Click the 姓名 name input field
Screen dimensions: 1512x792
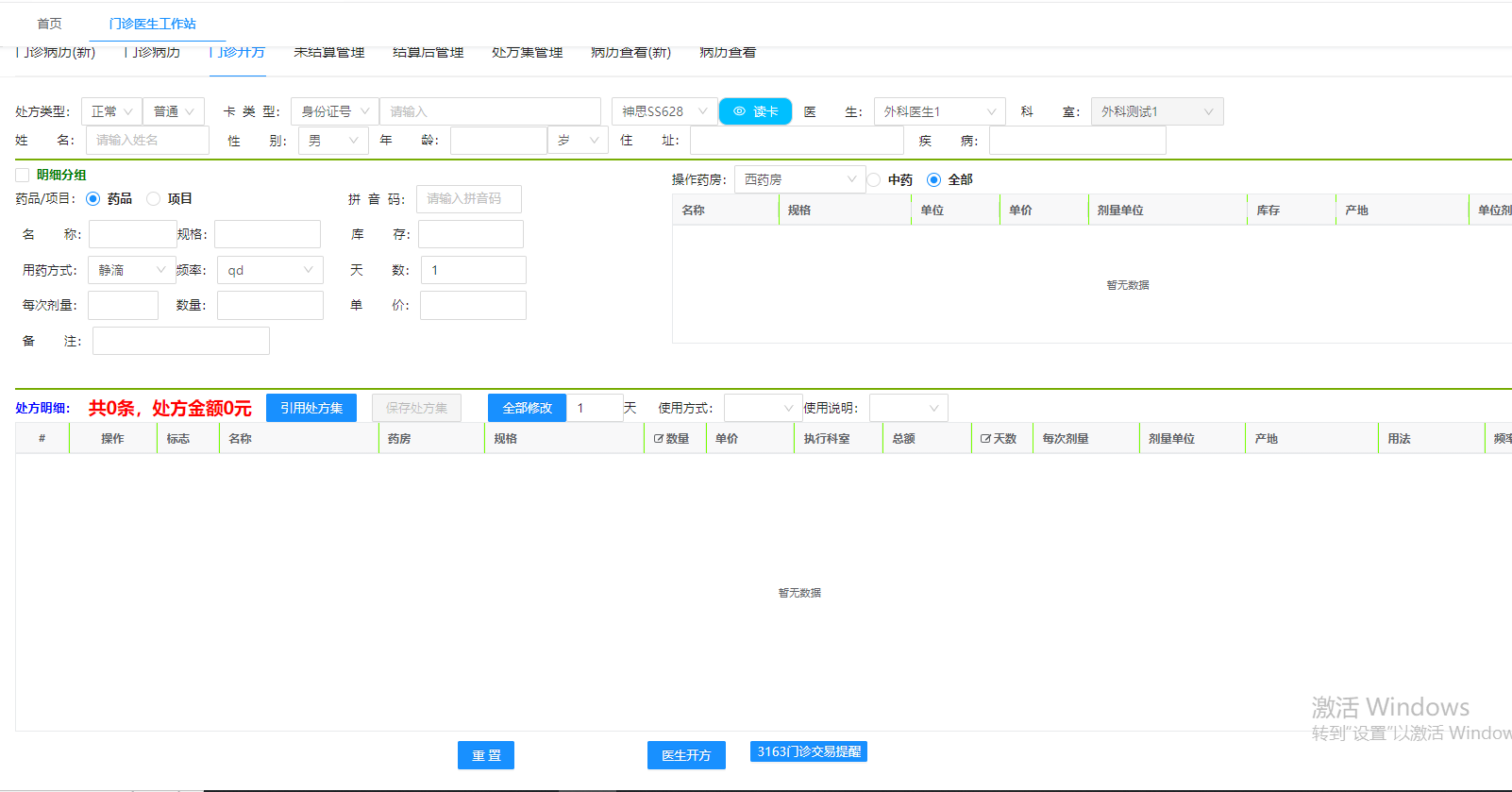pyautogui.click(x=147, y=140)
